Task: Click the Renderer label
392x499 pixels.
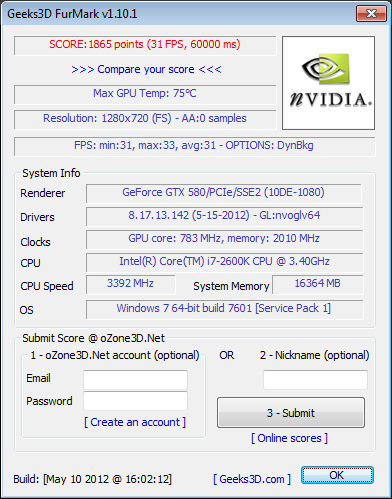Action: pyautogui.click(x=43, y=193)
